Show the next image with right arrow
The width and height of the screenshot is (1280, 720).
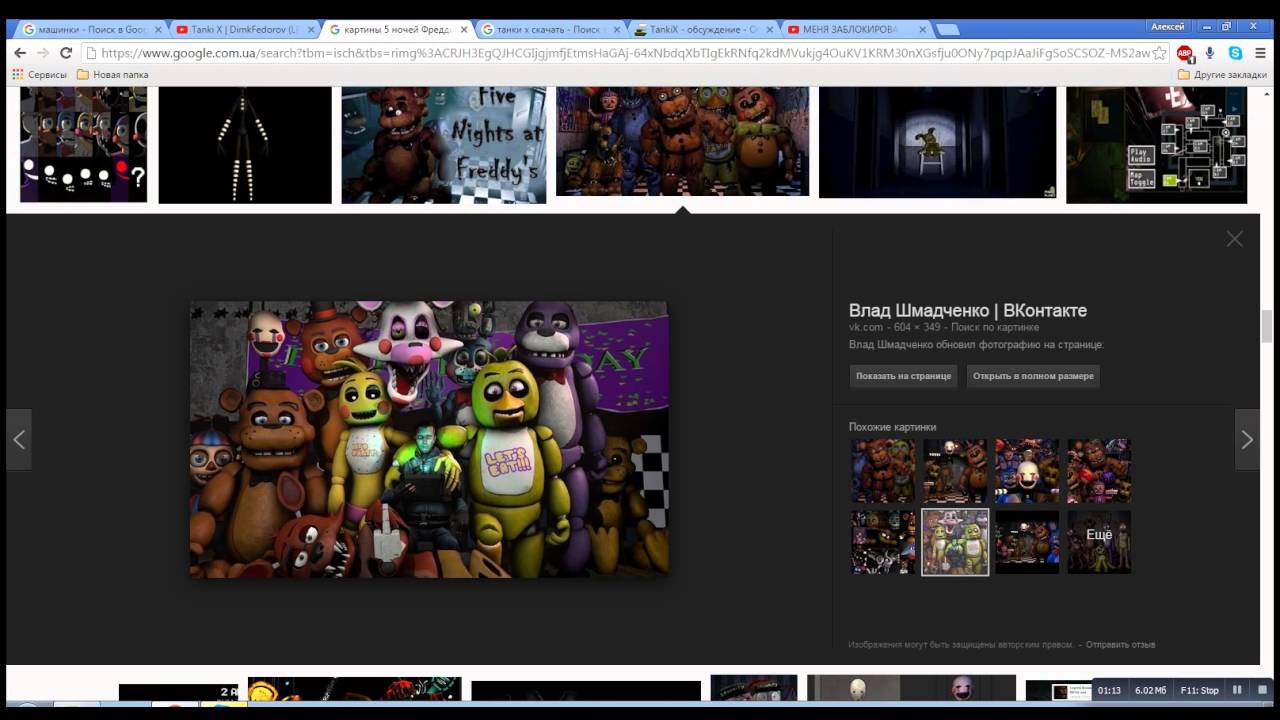click(1247, 439)
